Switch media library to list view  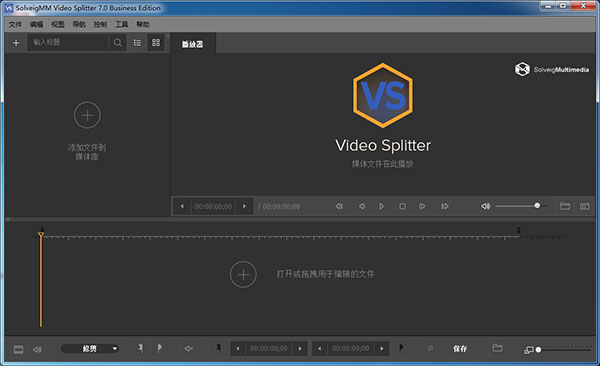pos(137,42)
